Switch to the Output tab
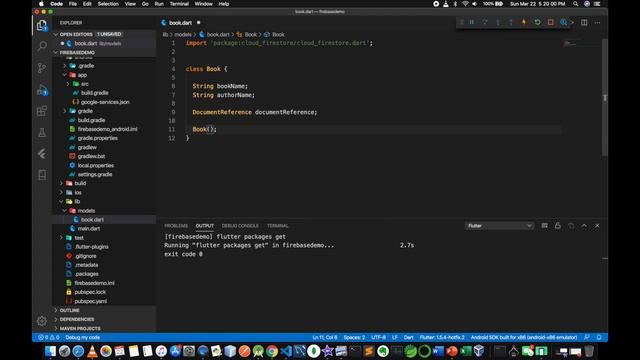640x360 pixels. tap(204, 226)
